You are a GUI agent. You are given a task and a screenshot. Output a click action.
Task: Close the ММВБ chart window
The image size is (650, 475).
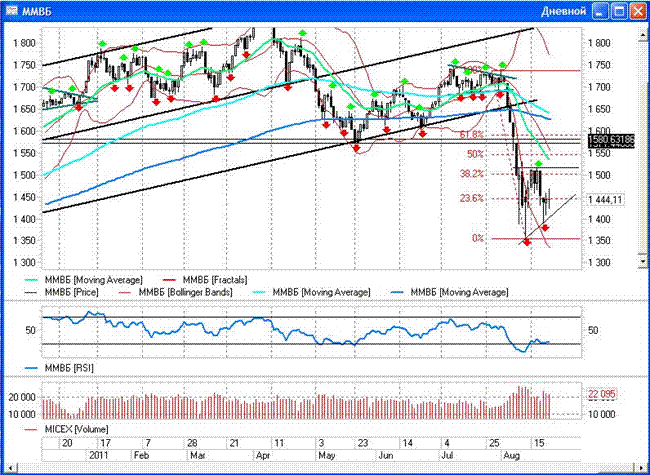[x=638, y=11]
